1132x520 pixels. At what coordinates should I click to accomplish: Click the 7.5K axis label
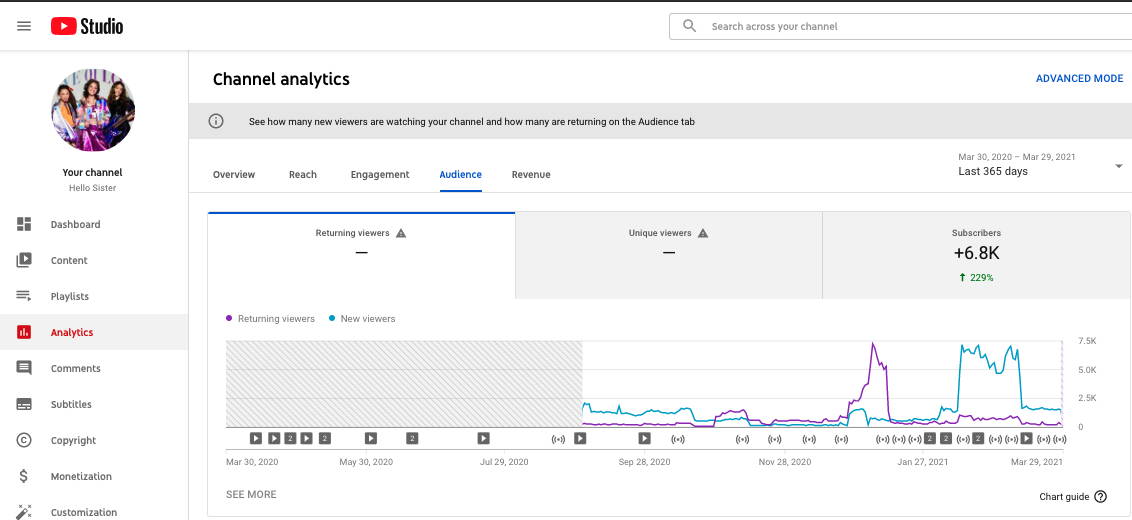click(1087, 341)
